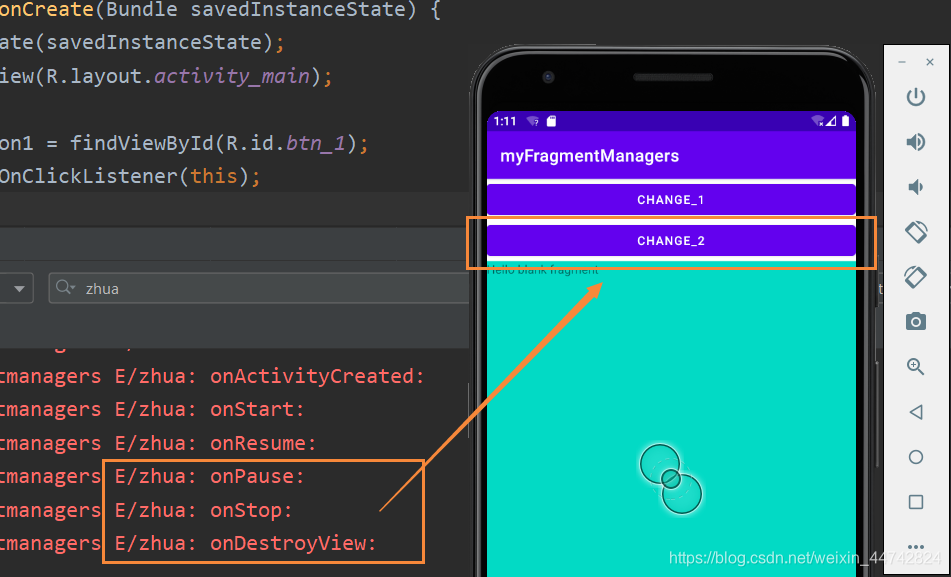Click the phone status bar WiFi icon

(x=533, y=121)
